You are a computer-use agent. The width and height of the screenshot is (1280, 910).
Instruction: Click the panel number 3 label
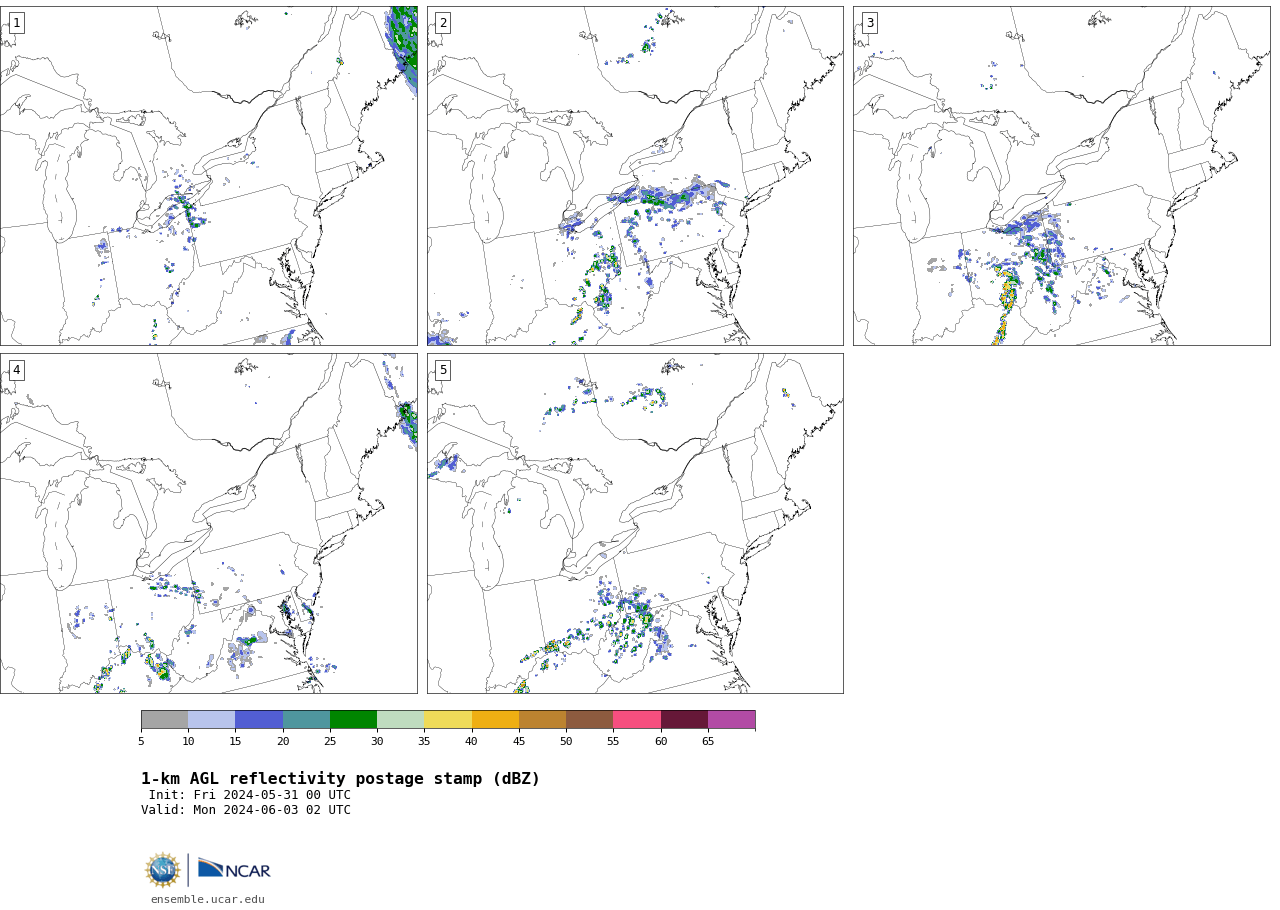tap(869, 23)
